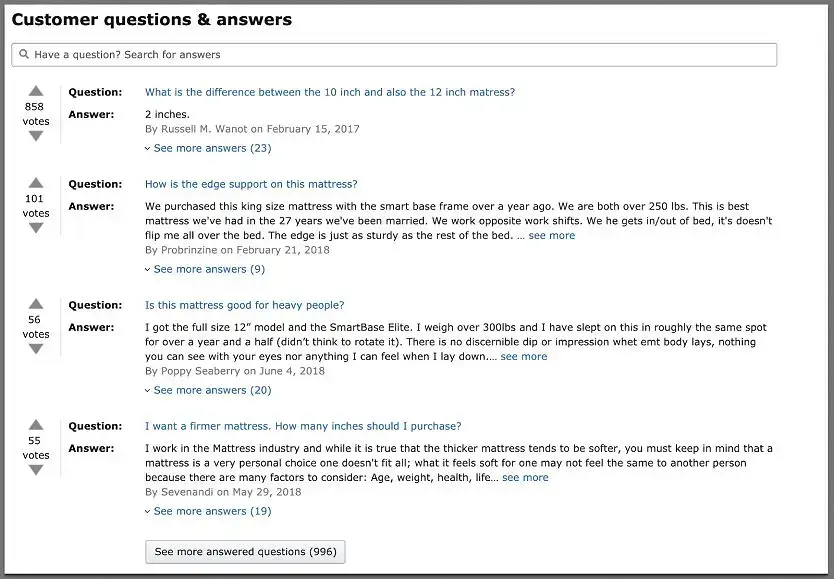Upvote the firmer mattress question
Screen dimensions: 834x579
tap(36, 425)
